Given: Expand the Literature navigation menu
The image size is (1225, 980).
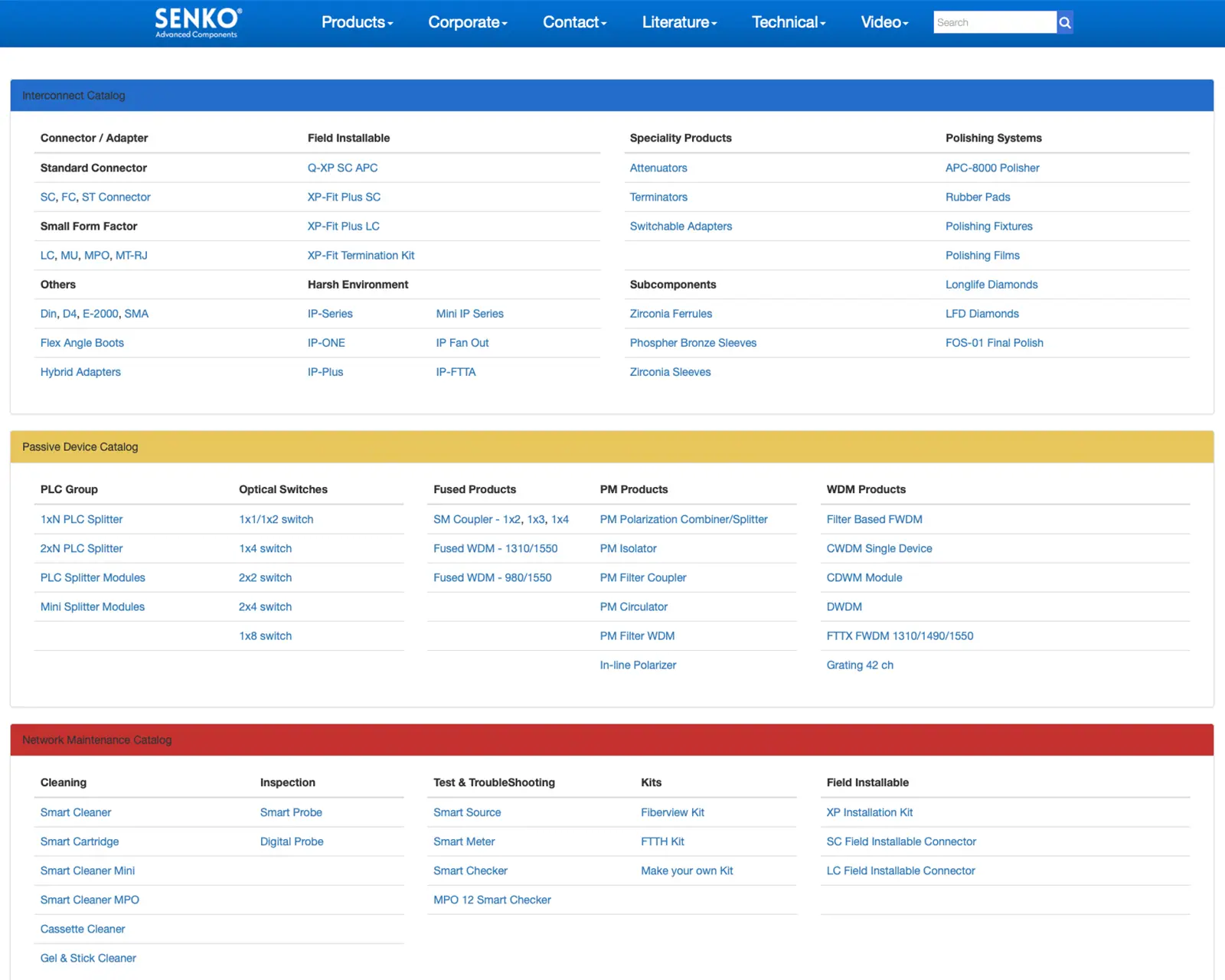Looking at the screenshot, I should pos(679,22).
